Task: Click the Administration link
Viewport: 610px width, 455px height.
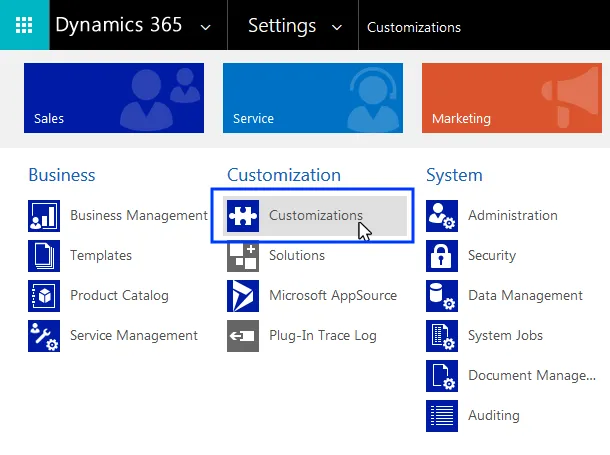Action: pos(513,215)
